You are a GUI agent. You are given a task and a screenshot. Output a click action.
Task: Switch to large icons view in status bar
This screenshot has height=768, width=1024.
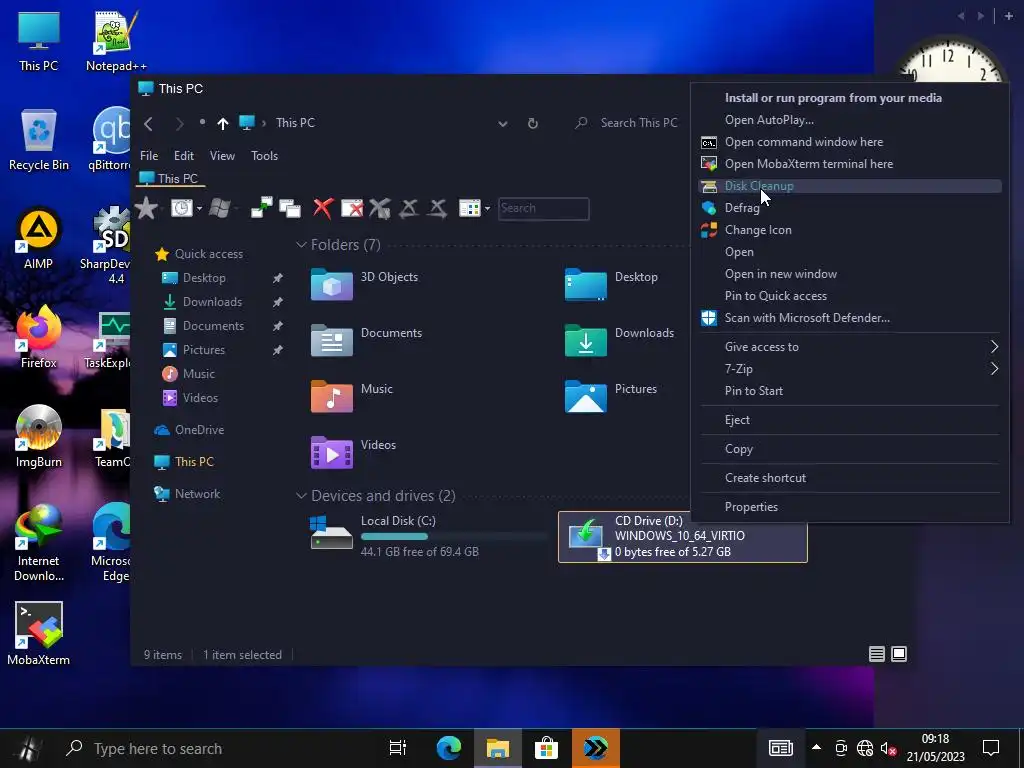pyautogui.click(x=899, y=654)
